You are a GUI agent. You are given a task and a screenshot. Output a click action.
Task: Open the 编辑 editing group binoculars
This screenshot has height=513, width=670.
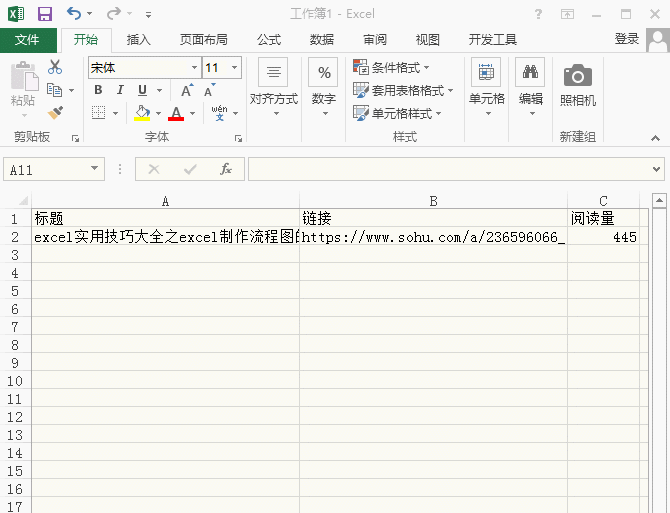tap(531, 88)
